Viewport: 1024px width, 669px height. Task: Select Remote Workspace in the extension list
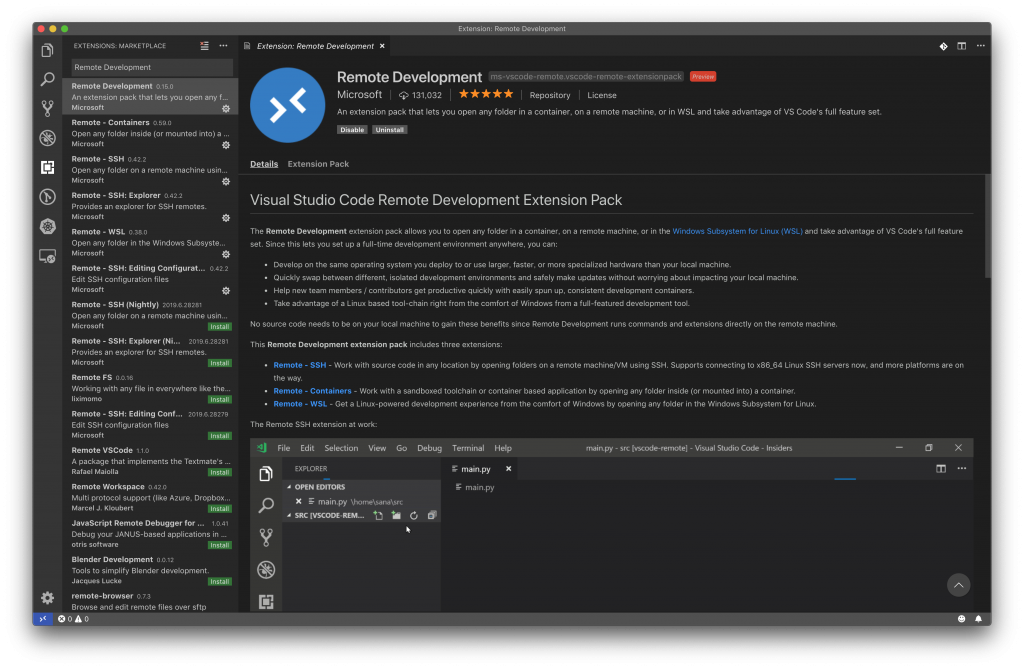150,497
